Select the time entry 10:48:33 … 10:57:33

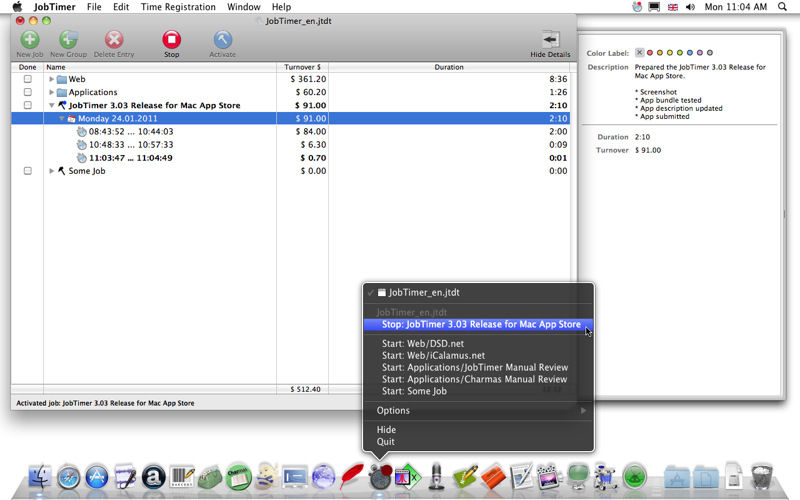[290, 145]
